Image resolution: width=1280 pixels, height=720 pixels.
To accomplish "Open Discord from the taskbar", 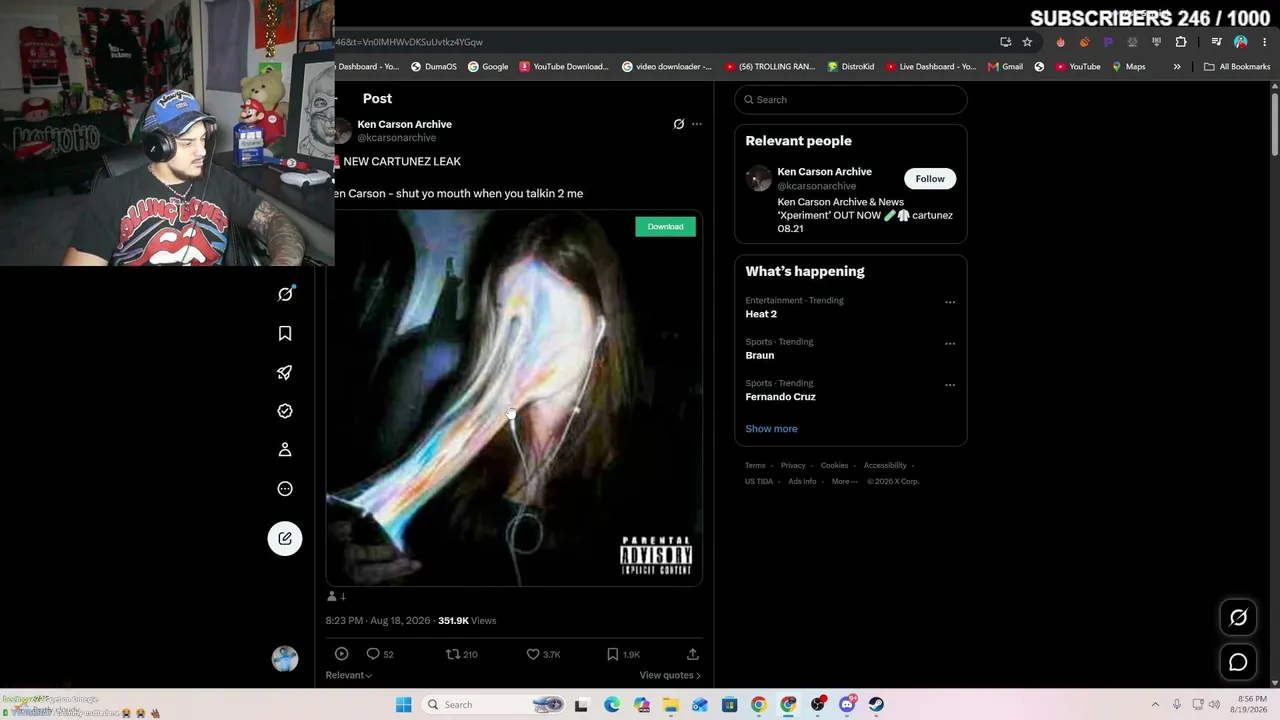I will (x=847, y=705).
